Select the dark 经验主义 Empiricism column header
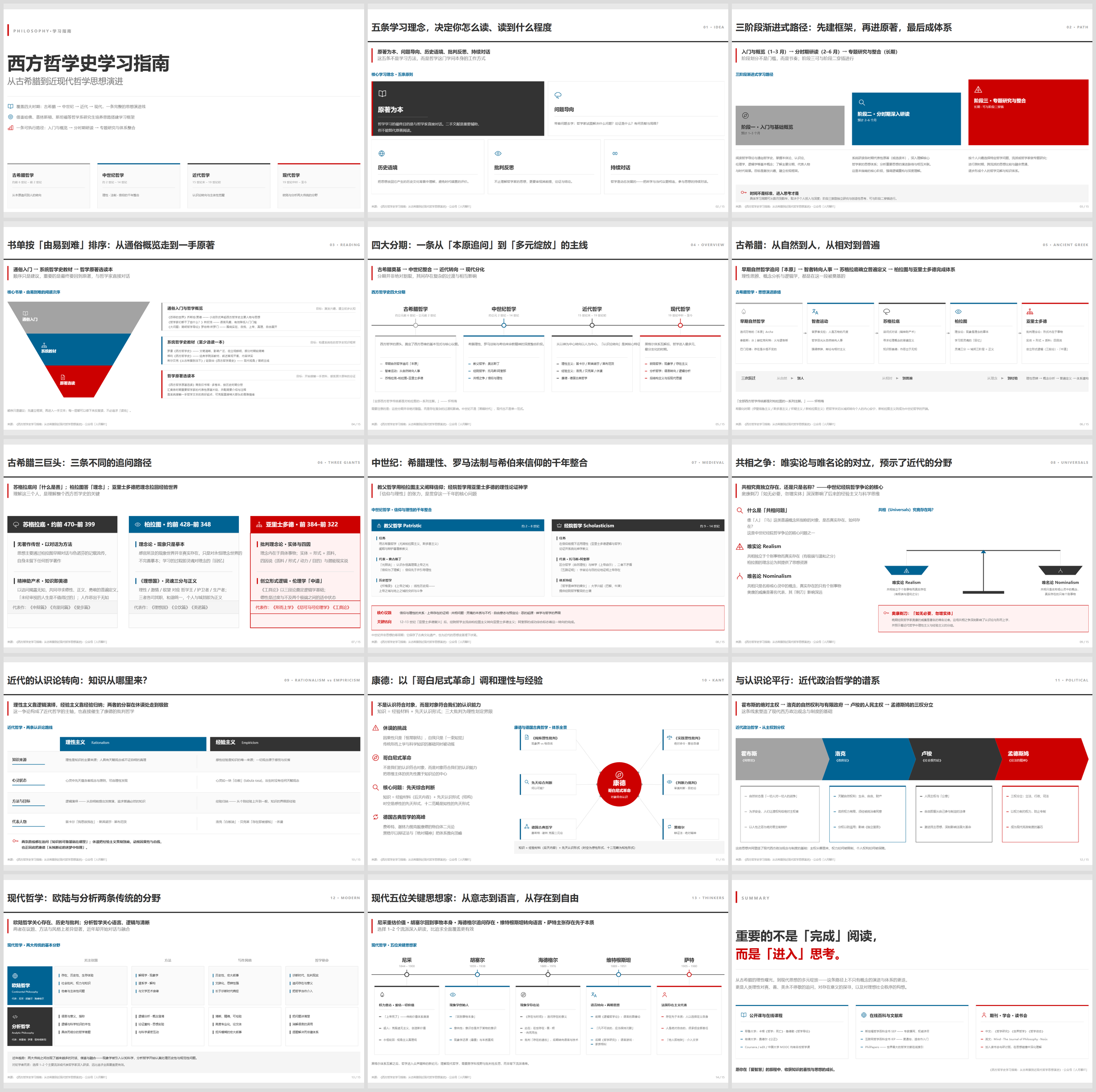Screen dimensions: 1096x1092 [285, 744]
